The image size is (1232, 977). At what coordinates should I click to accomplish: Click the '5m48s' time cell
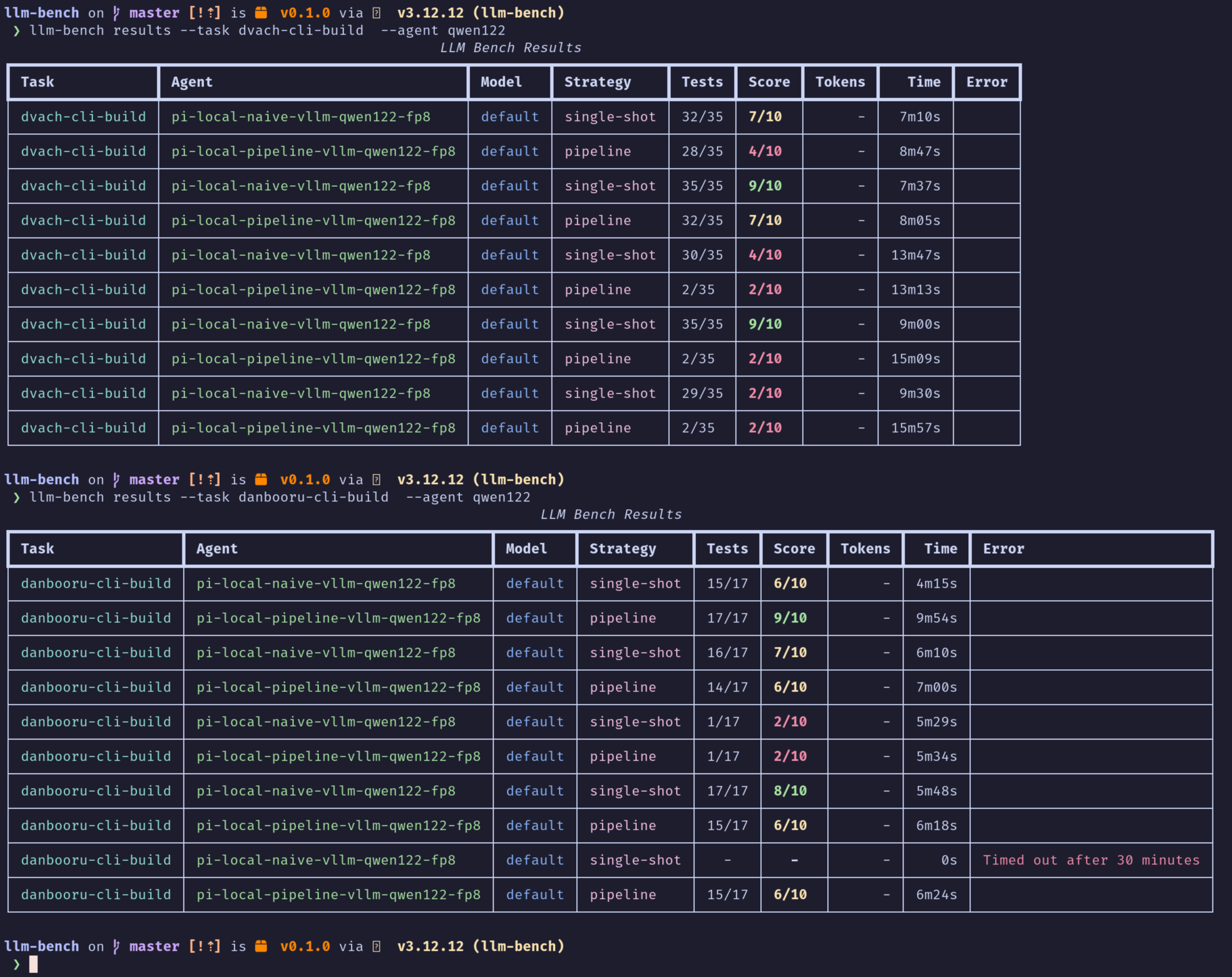[937, 791]
